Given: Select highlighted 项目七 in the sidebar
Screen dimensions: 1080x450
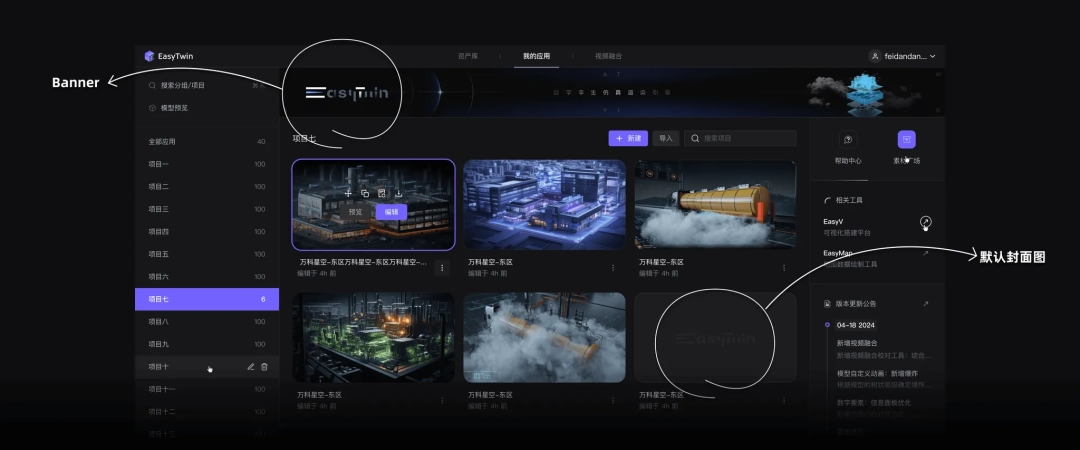Looking at the screenshot, I should (207, 299).
